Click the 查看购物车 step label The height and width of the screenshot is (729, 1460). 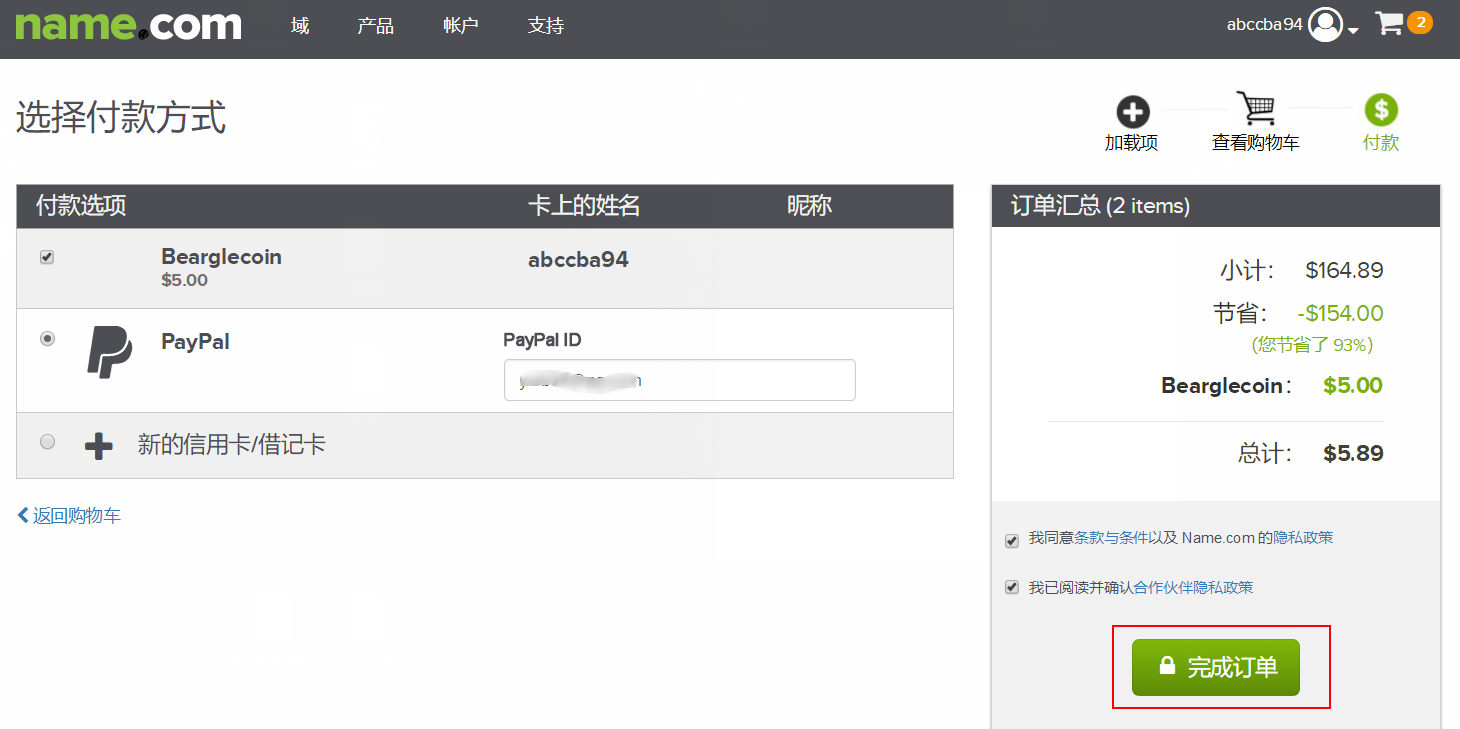pyautogui.click(x=1256, y=143)
